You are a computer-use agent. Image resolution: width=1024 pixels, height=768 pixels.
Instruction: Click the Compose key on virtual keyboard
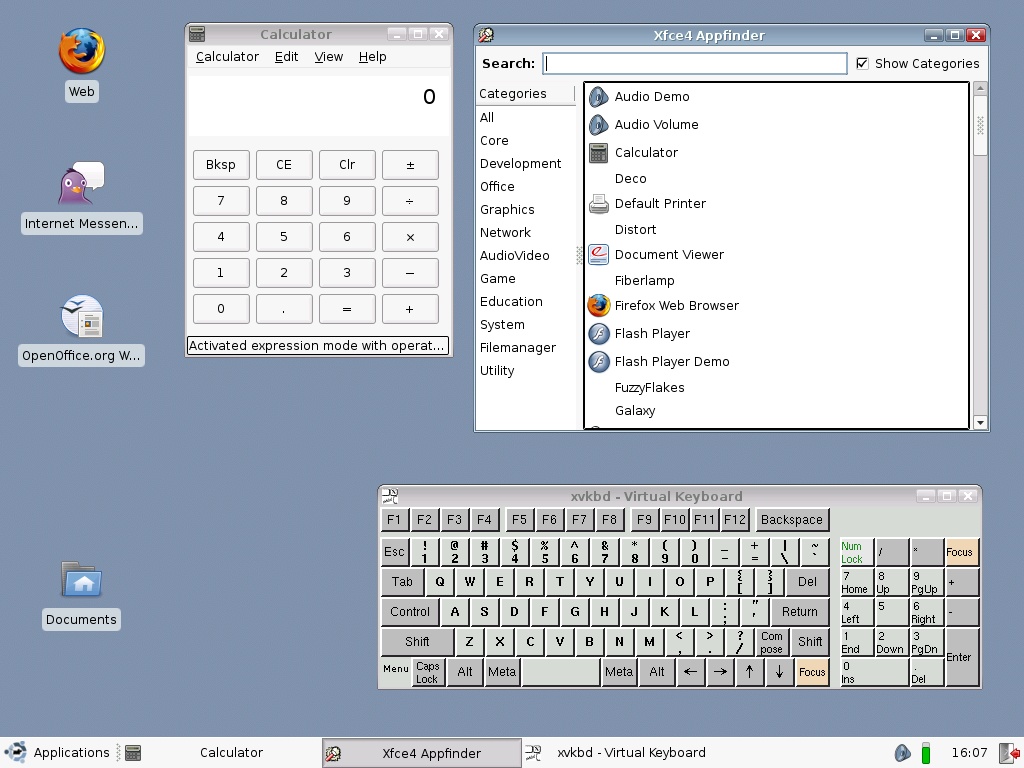(x=771, y=642)
